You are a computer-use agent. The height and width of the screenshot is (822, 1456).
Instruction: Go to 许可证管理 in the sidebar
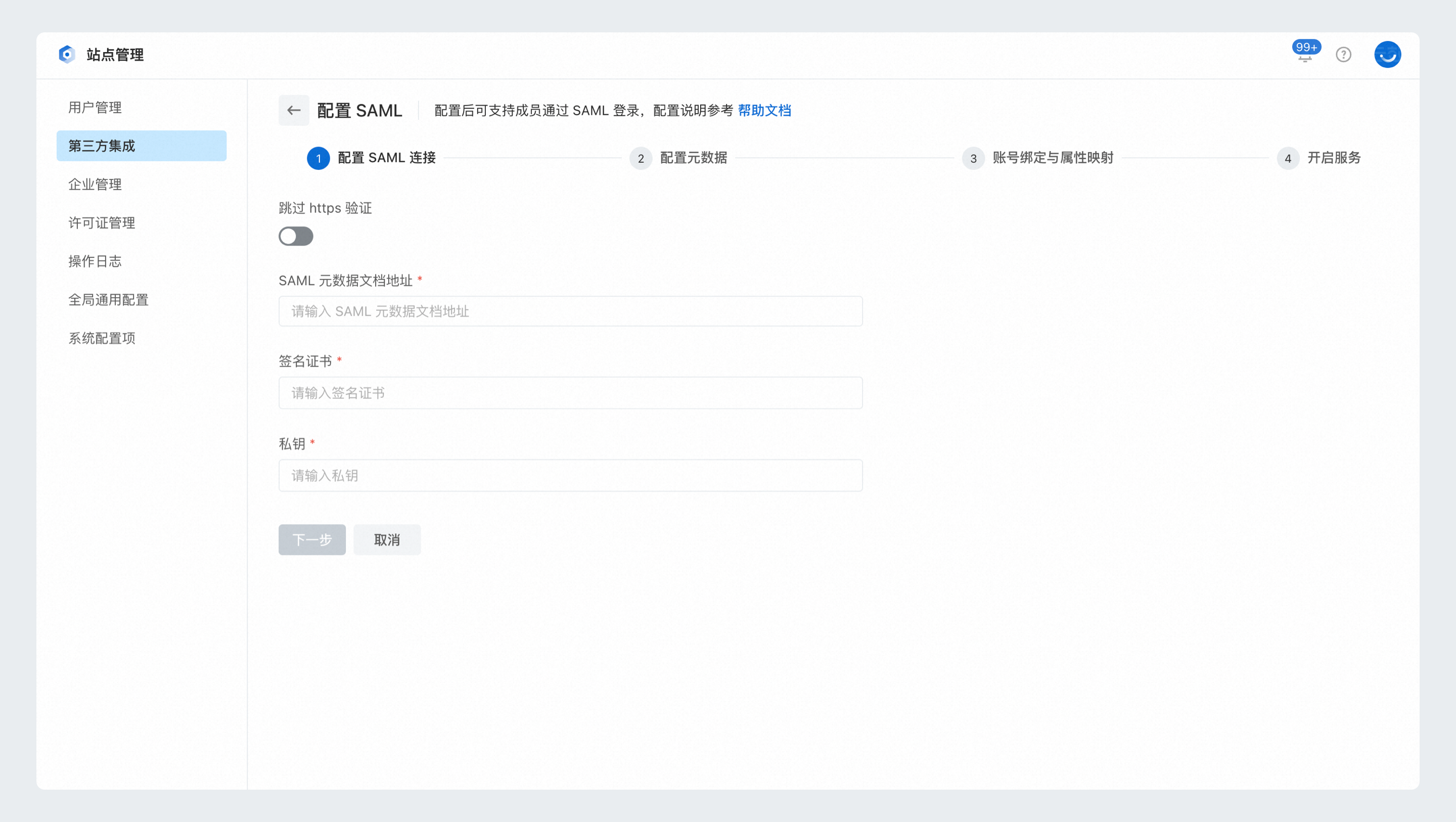[x=142, y=223]
